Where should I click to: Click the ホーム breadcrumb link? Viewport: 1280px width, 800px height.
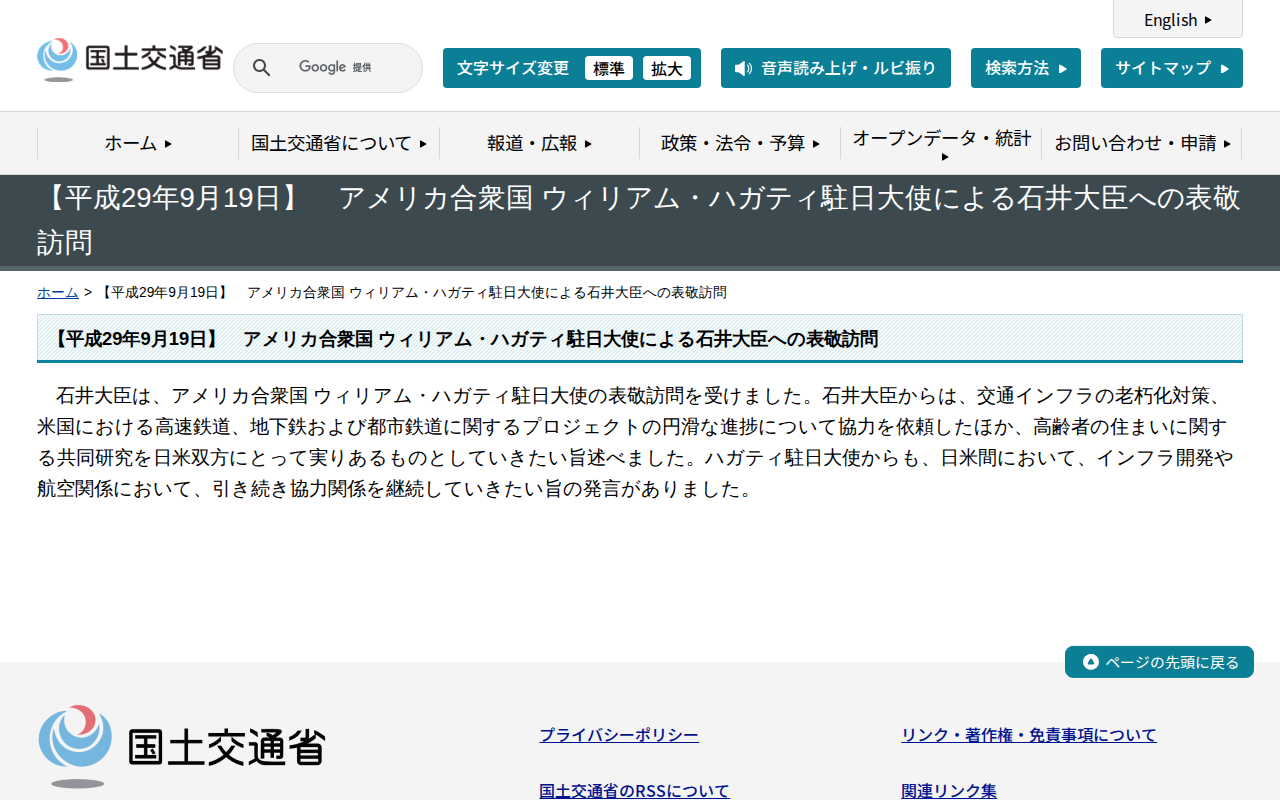tap(58, 292)
